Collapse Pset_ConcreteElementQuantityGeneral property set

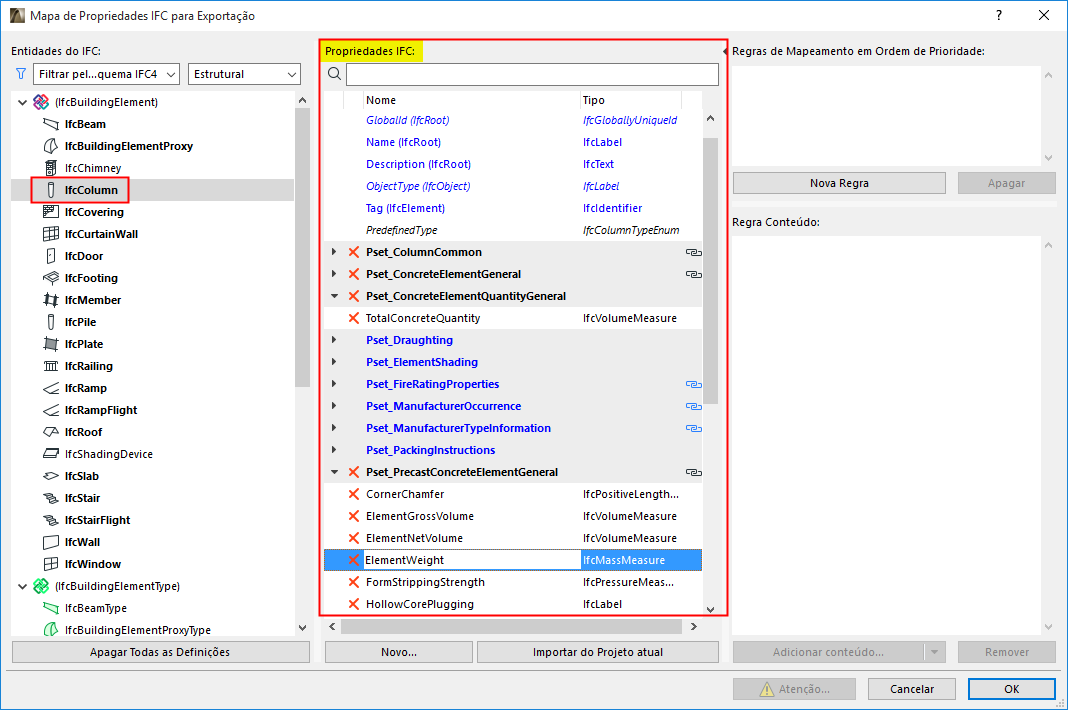(x=334, y=296)
